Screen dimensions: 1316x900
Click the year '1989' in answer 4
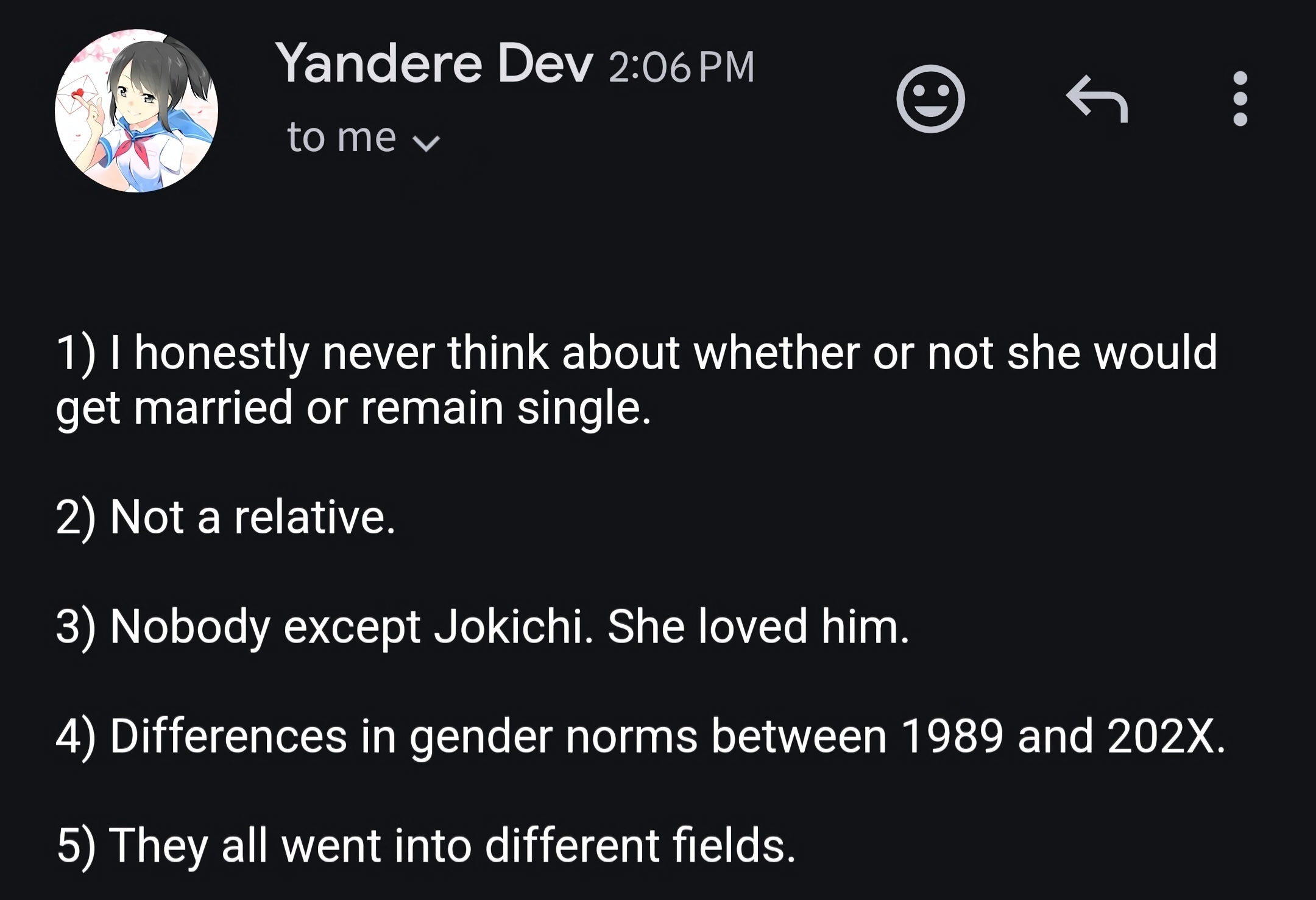click(x=951, y=737)
